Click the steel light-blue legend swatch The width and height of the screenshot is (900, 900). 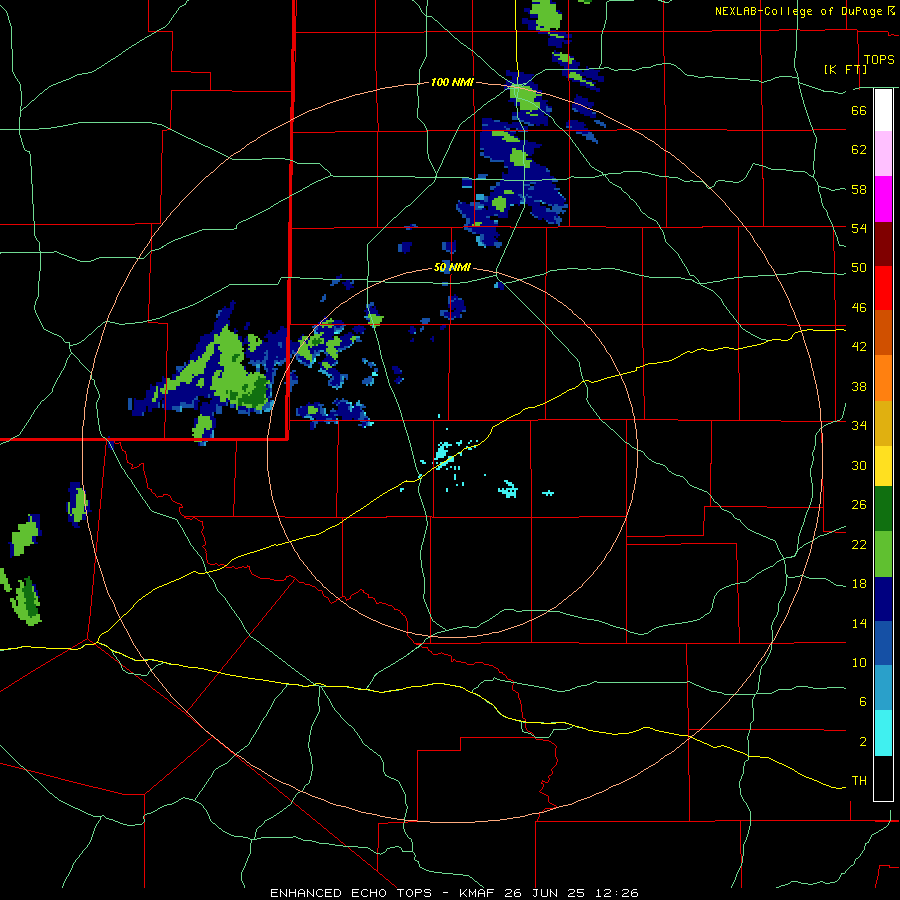[x=883, y=688]
